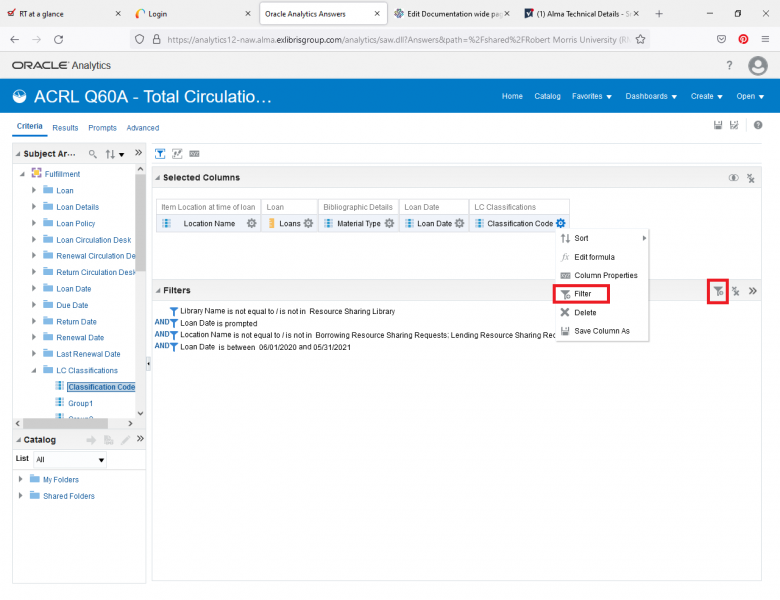This screenshot has height=600, width=780.
Task: Collapse the Selected Columns section
Action: click(x=158, y=178)
